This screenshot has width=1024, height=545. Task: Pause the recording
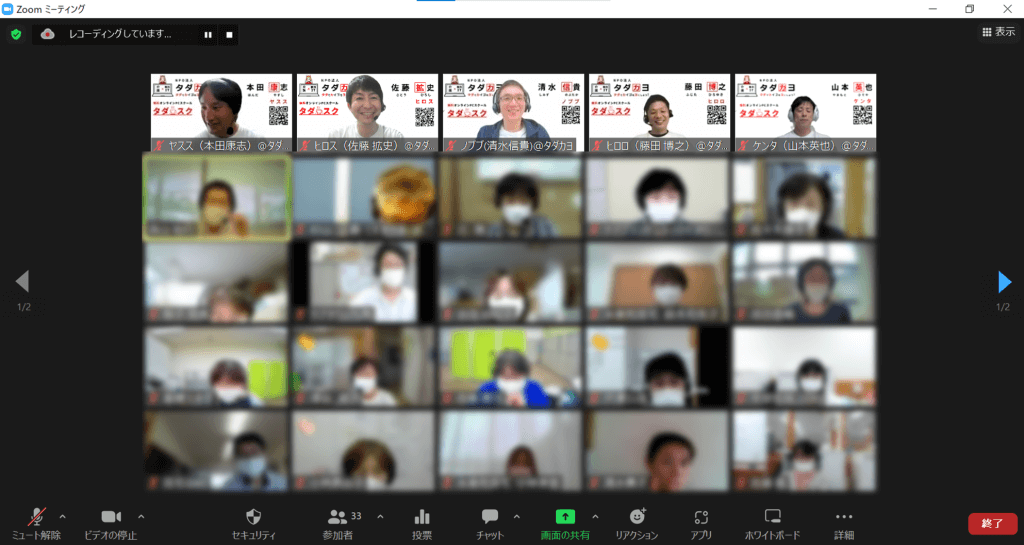208,34
